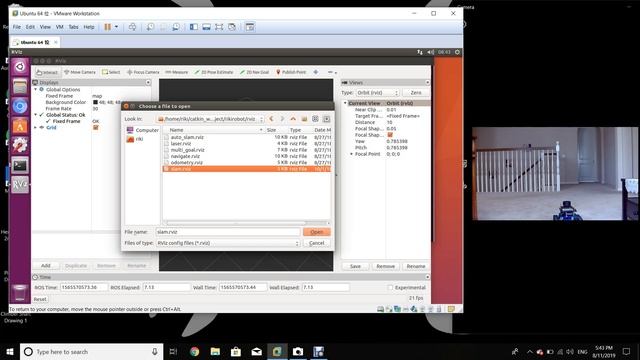Enable Experimental time checkbox
Screen dimensions: 640x360
(390, 287)
